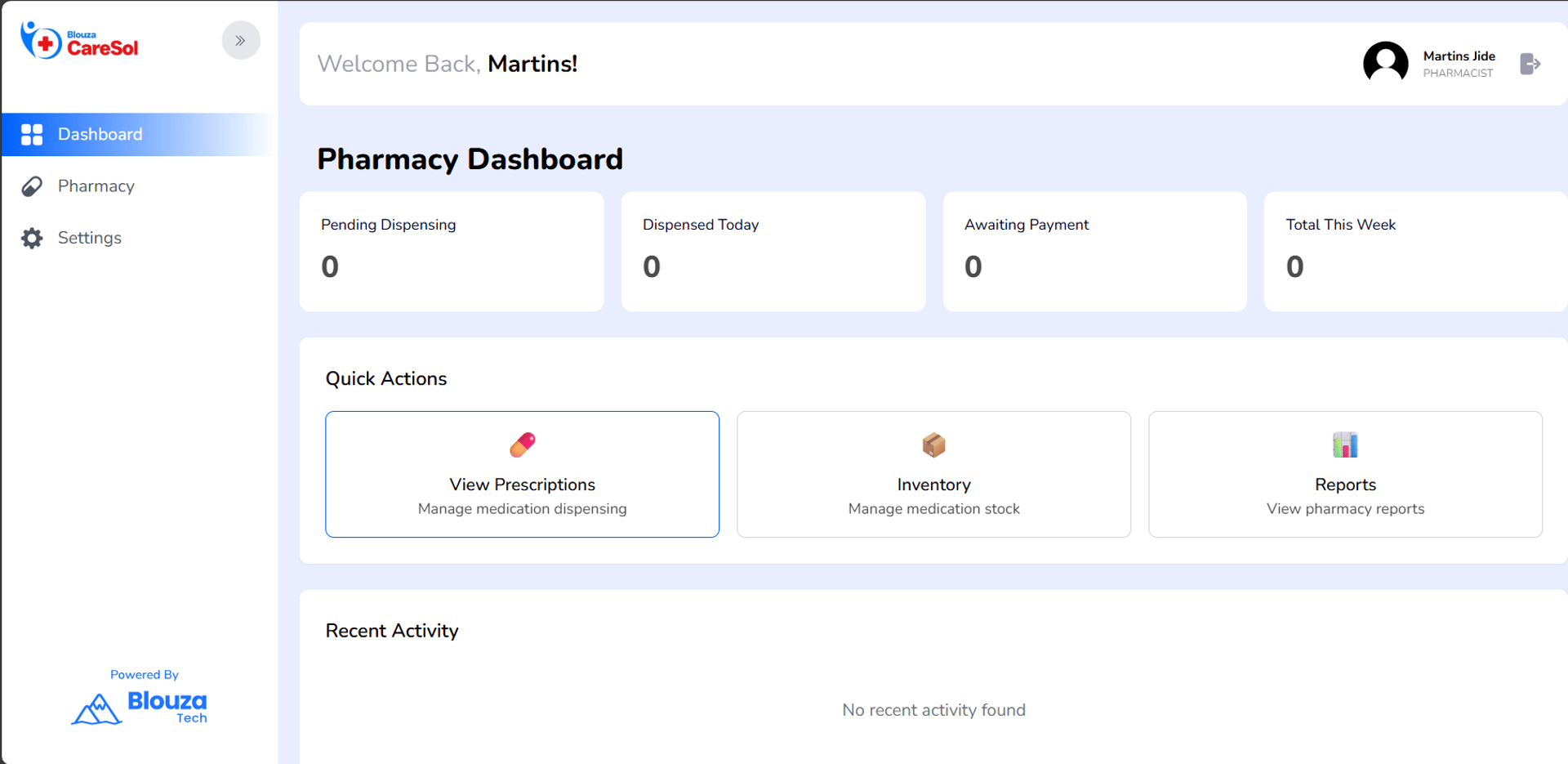This screenshot has width=1568, height=764.
Task: Click the bar chart Reports icon
Action: click(1345, 445)
